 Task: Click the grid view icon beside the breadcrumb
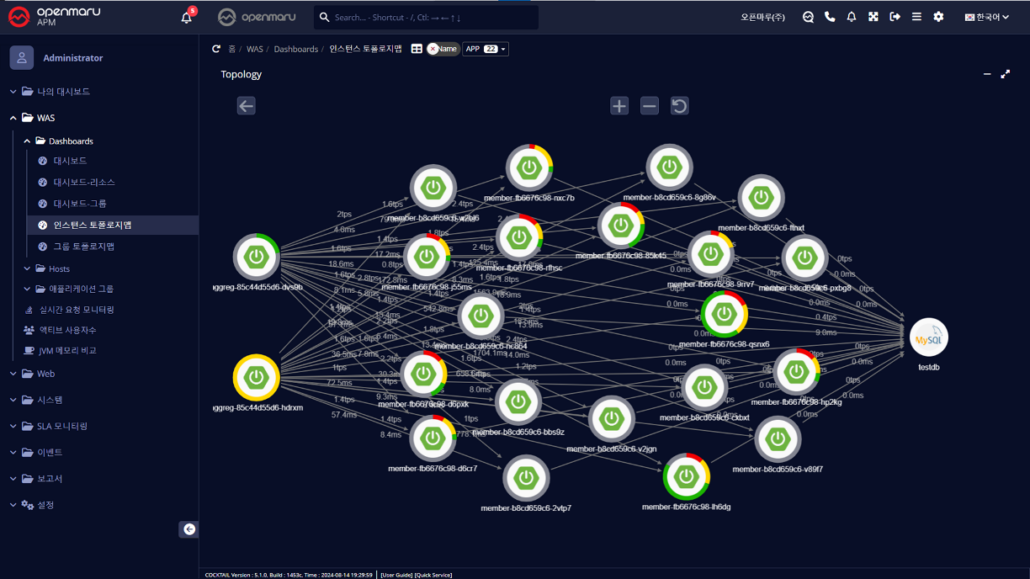pyautogui.click(x=416, y=48)
